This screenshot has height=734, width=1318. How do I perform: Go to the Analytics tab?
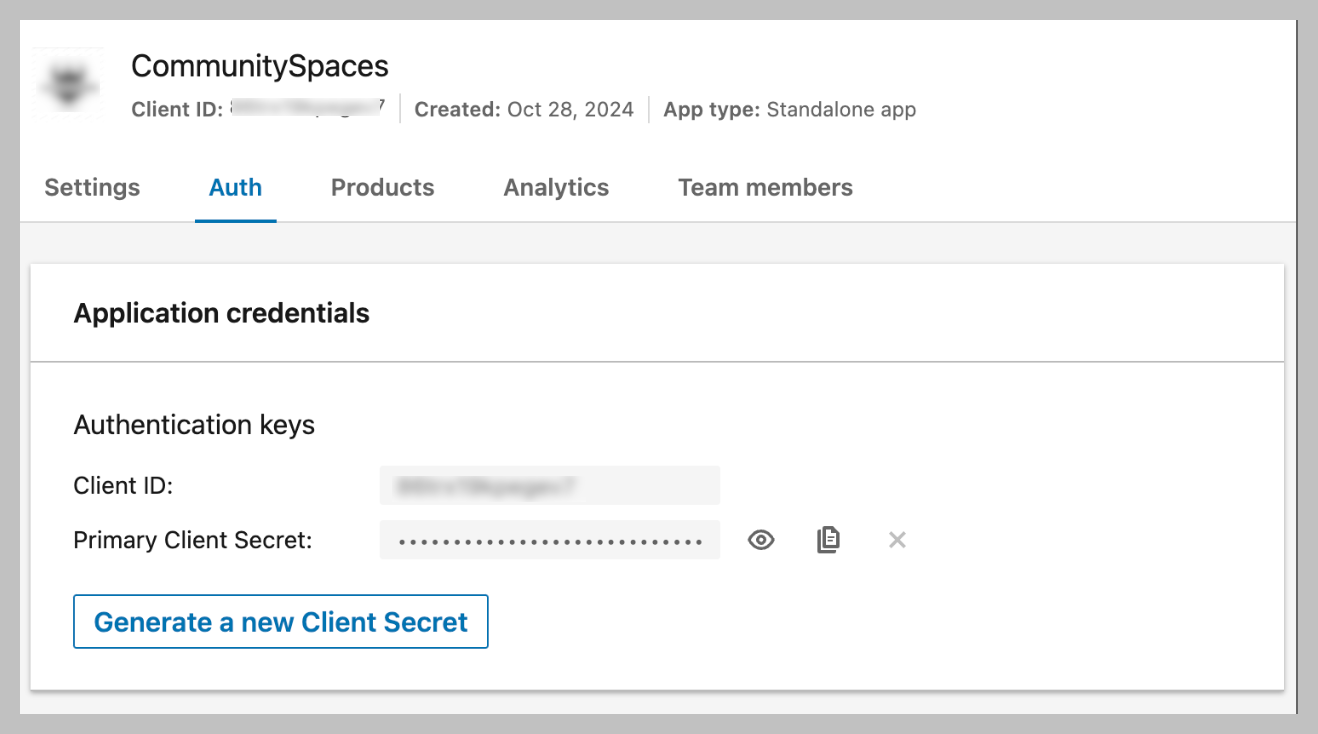coord(556,188)
